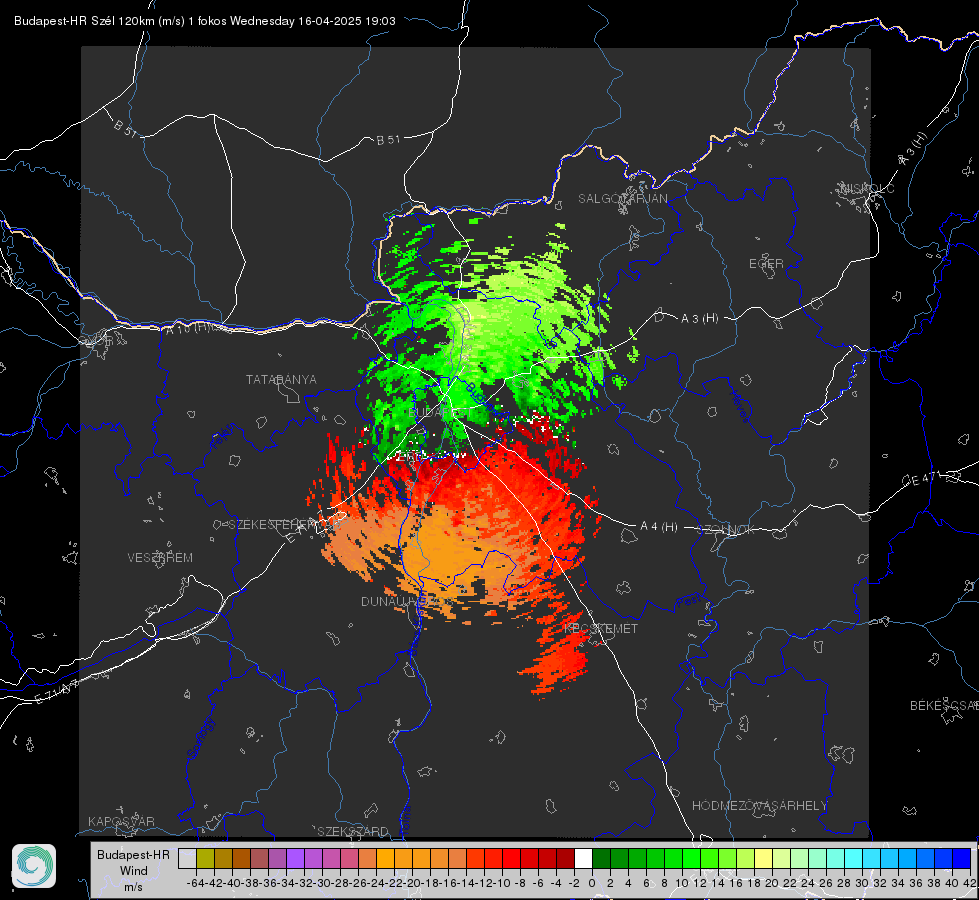Click the '-10' value in legend scale
979x900 pixels.
point(501,883)
